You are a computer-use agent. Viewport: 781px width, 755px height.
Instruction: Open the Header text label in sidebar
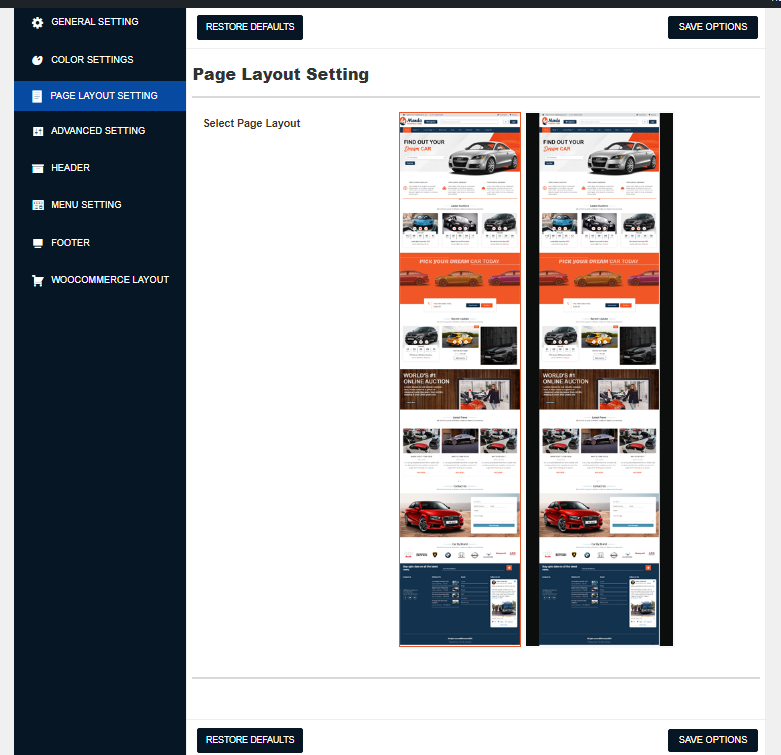(x=70, y=168)
